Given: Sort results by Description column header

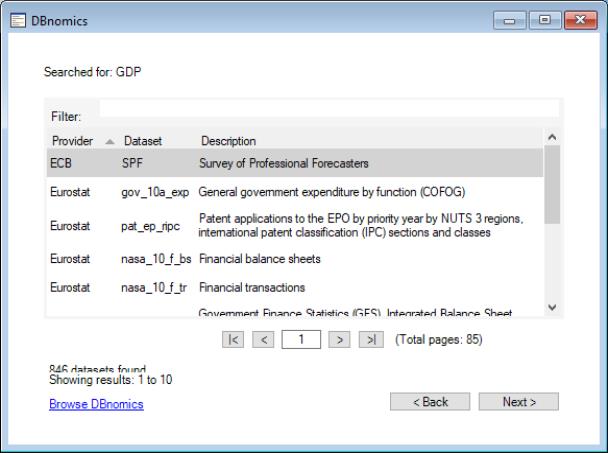Looking at the screenshot, I should [228, 141].
